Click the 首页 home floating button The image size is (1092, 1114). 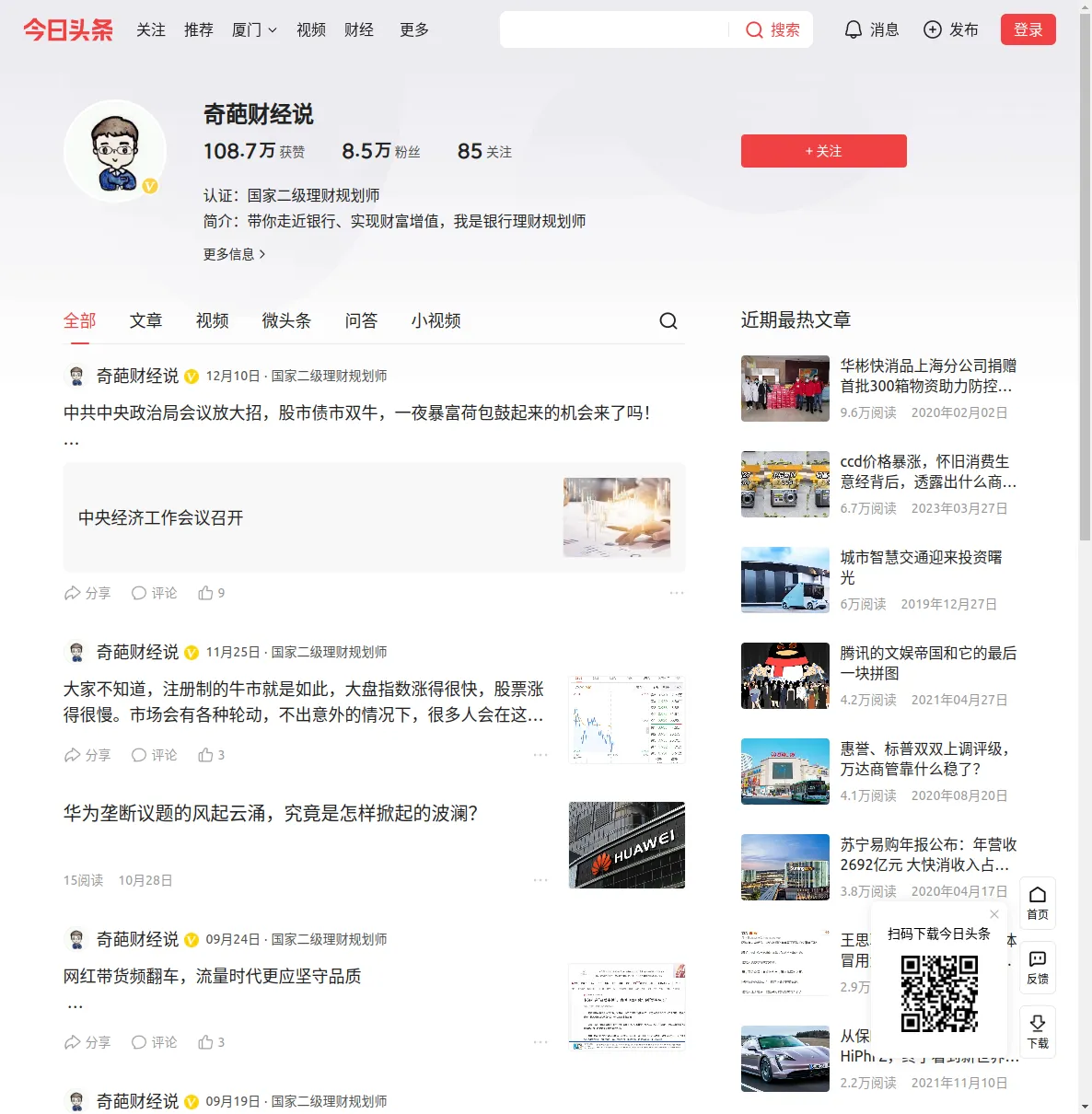pos(1038,902)
